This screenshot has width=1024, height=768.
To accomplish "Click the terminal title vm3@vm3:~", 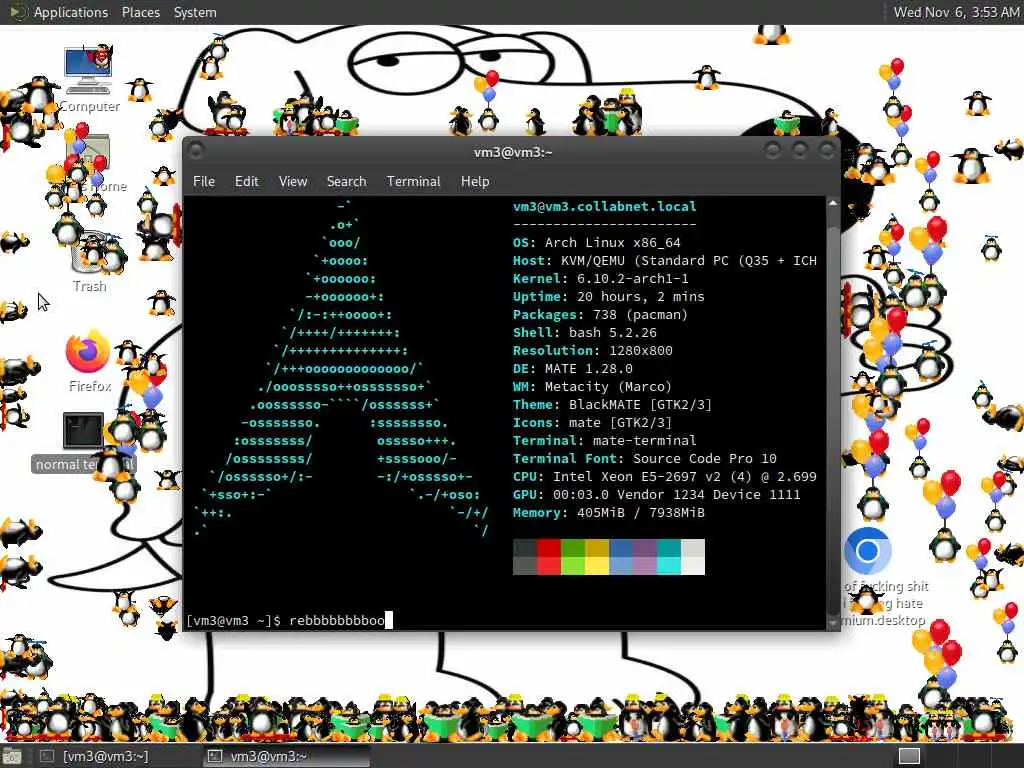I will [x=513, y=152].
